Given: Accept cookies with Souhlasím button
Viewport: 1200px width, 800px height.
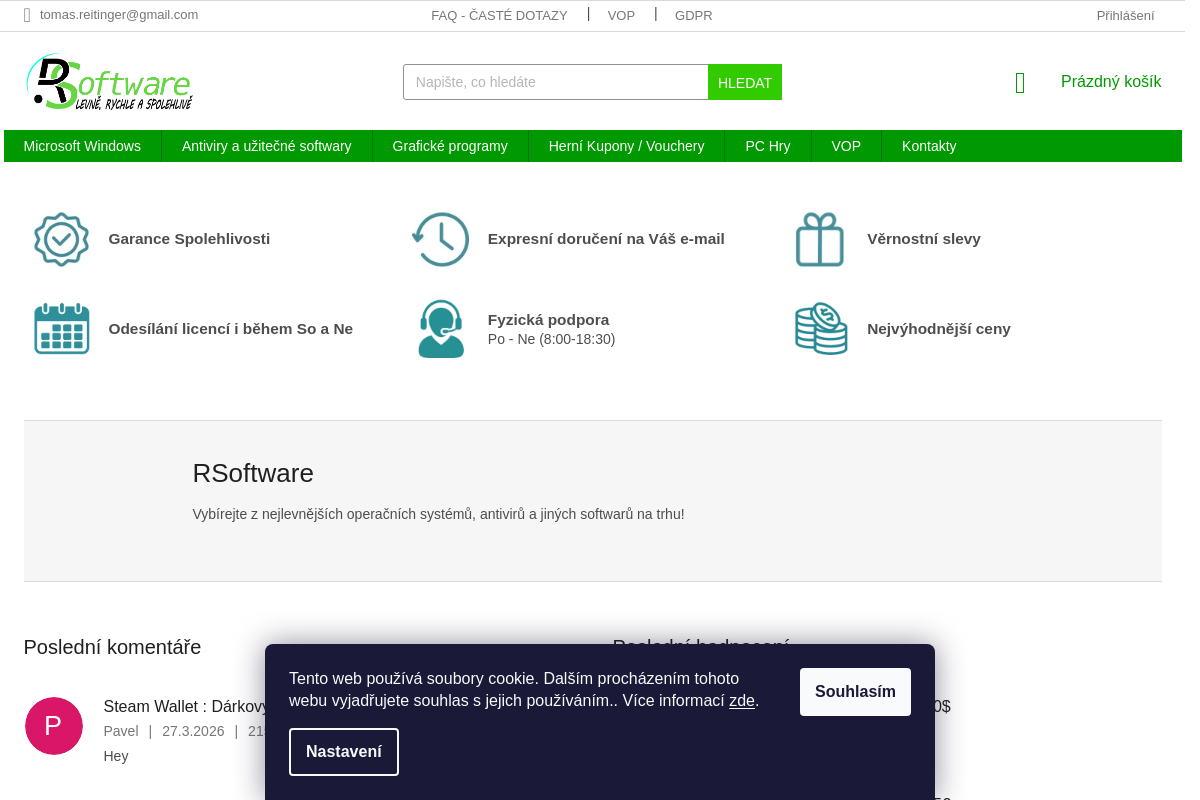Looking at the screenshot, I should coord(855,691).
